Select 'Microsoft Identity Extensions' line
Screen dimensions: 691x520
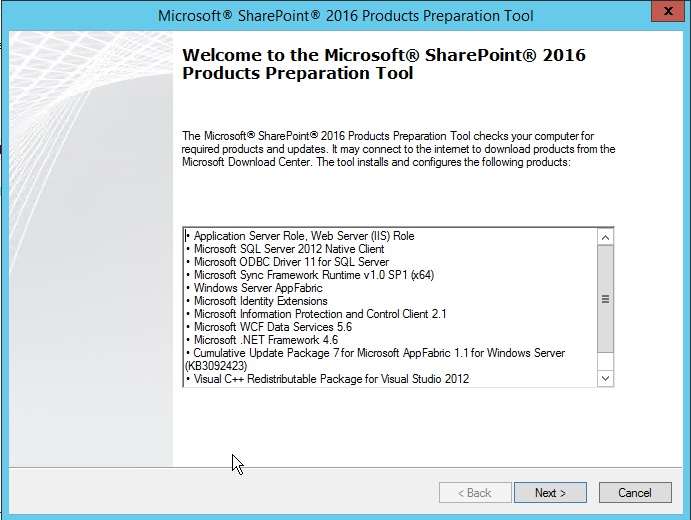pyautogui.click(x=256, y=301)
